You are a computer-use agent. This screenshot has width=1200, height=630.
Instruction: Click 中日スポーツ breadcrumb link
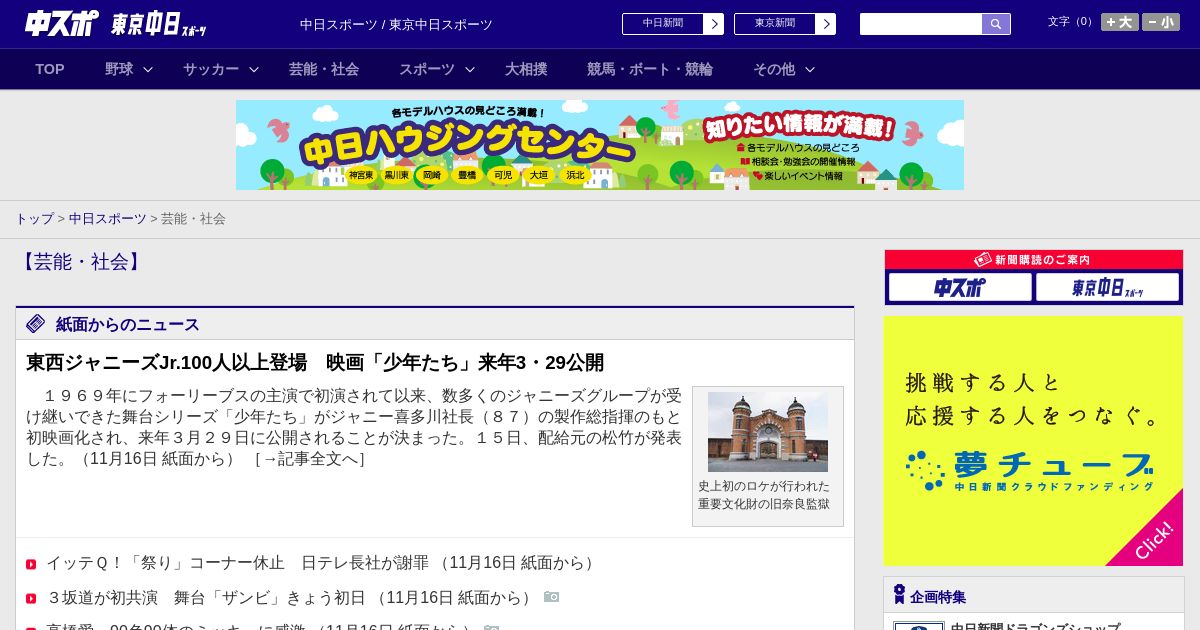click(x=108, y=219)
